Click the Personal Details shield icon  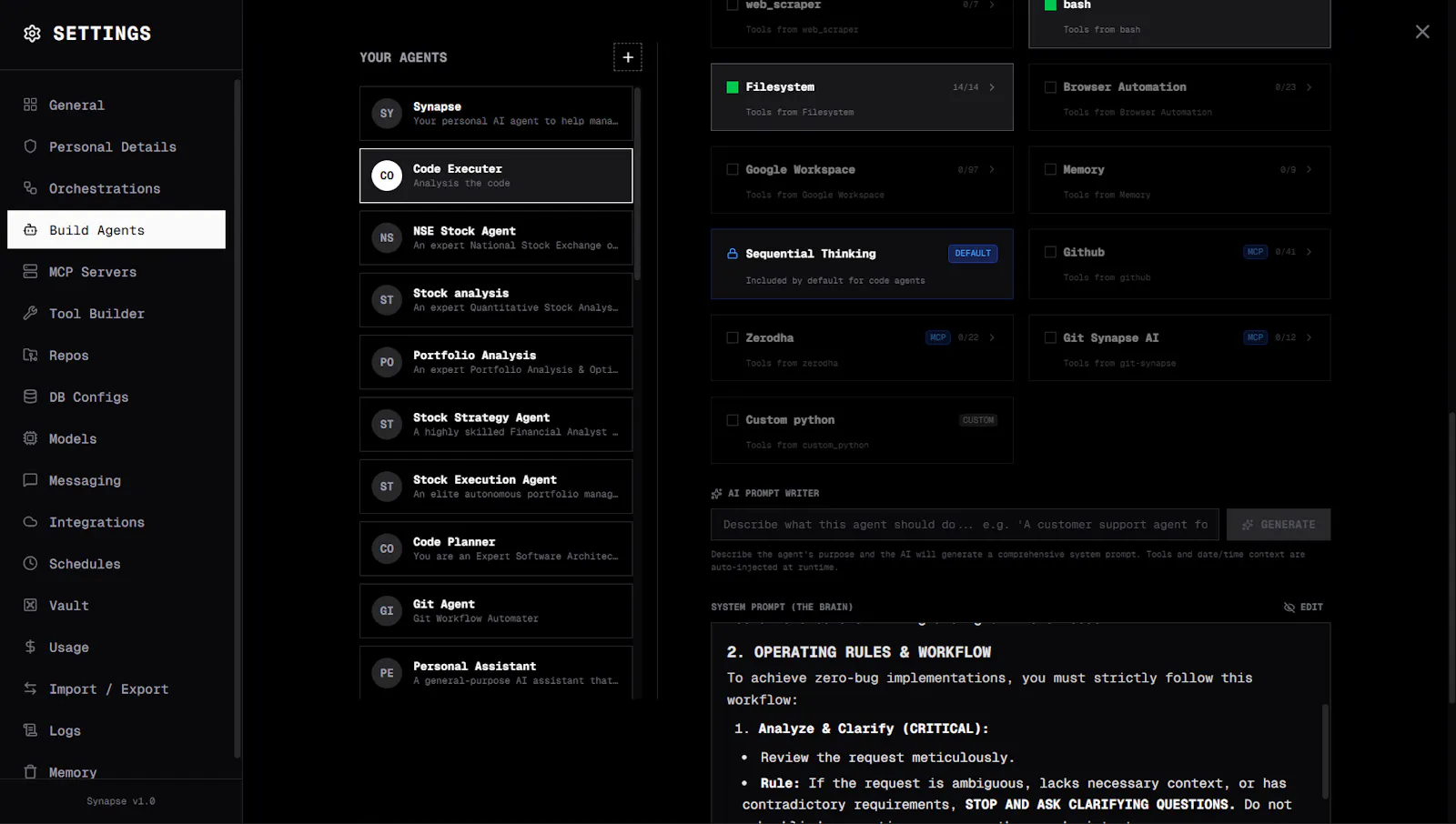(30, 146)
